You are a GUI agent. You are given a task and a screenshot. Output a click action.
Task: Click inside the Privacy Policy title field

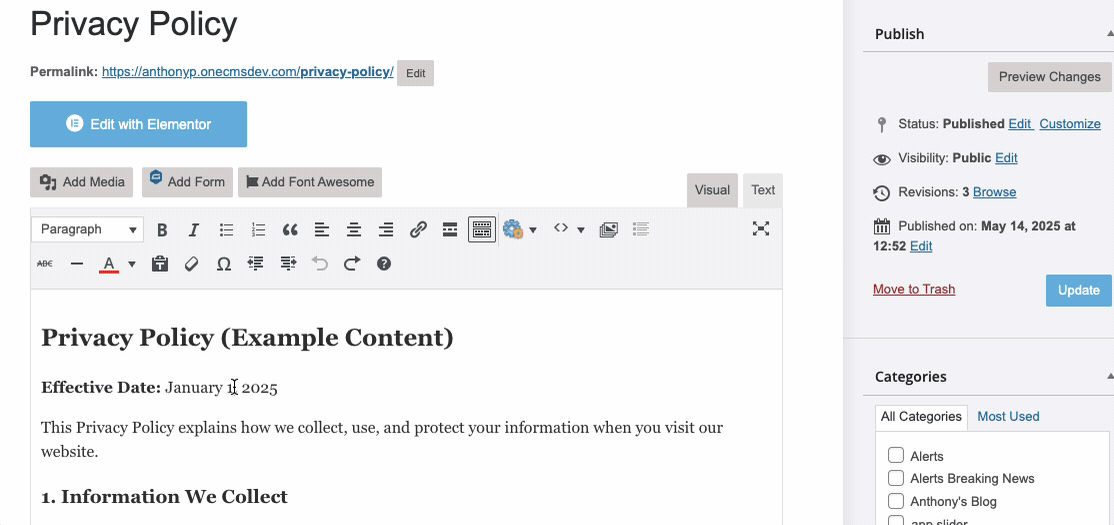point(400,24)
